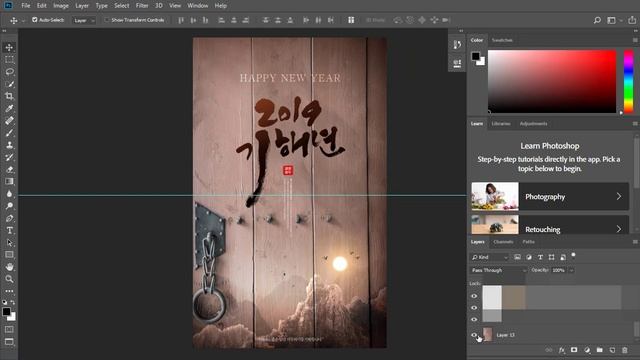Open the Color panel options menu
Screen dimensions: 640x360
(635, 40)
